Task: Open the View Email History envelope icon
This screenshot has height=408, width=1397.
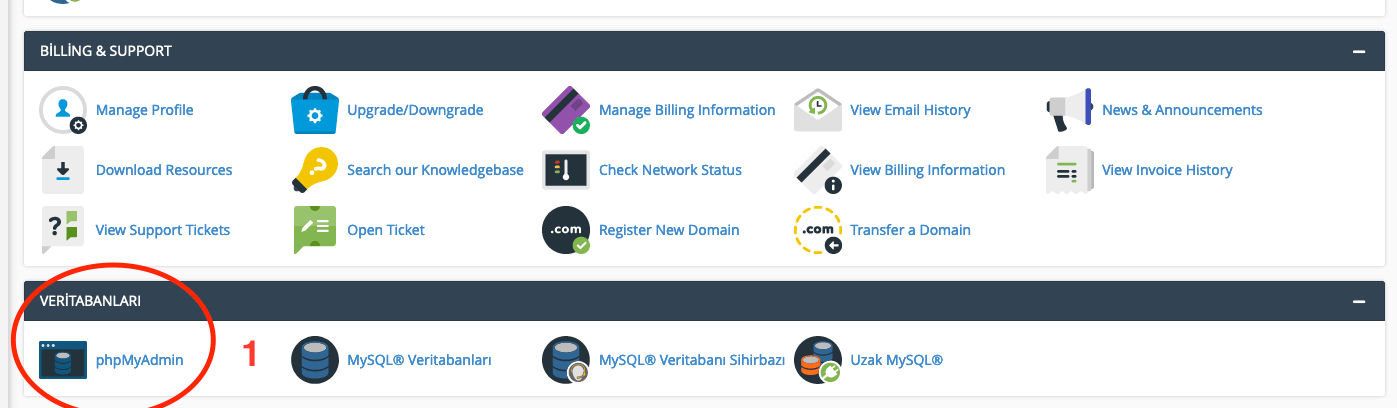Action: pyautogui.click(x=818, y=110)
